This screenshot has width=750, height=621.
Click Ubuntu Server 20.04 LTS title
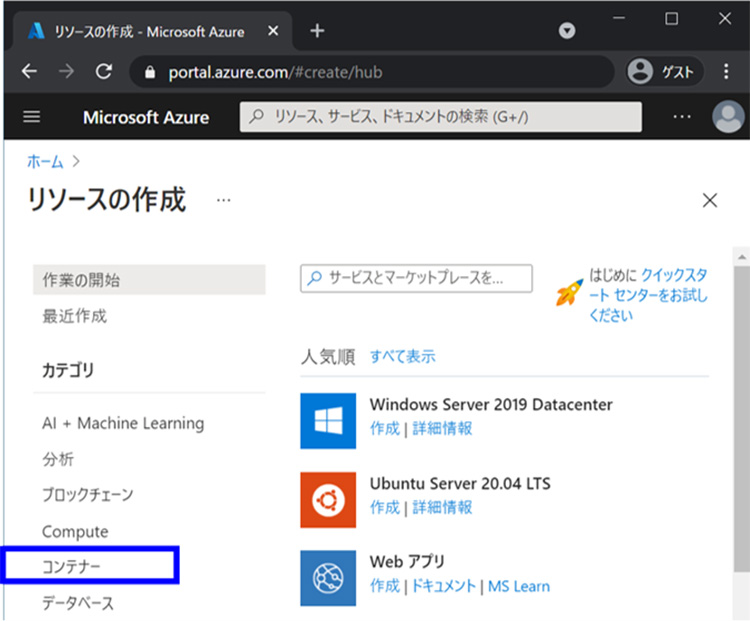(460, 484)
